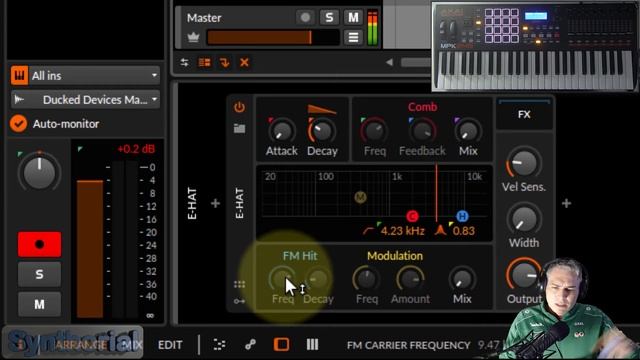Screen dimensions: 640x360
Task: Click the orange decay envelope shape icon
Action: click(322, 109)
